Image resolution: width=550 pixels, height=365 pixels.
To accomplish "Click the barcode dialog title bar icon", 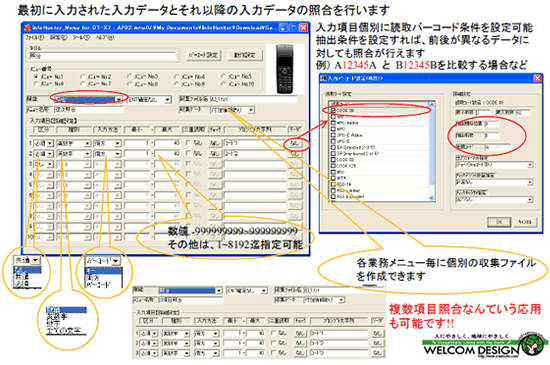I will pyautogui.click(x=324, y=79).
